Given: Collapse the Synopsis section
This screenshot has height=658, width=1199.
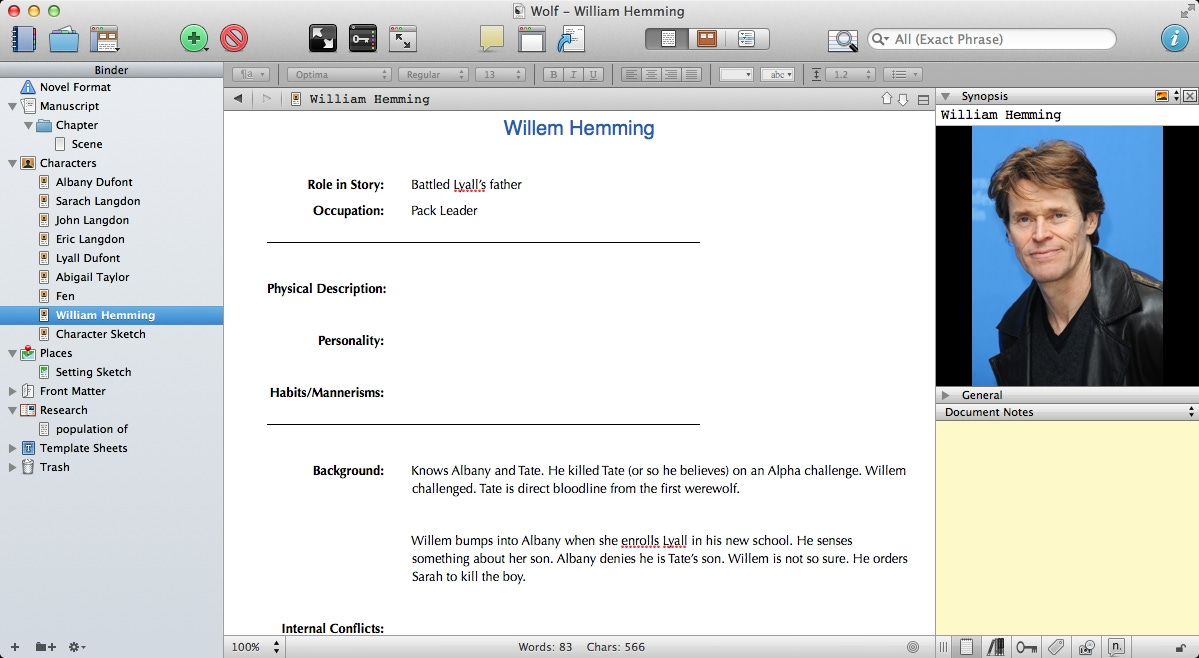Looking at the screenshot, I should click(x=946, y=96).
